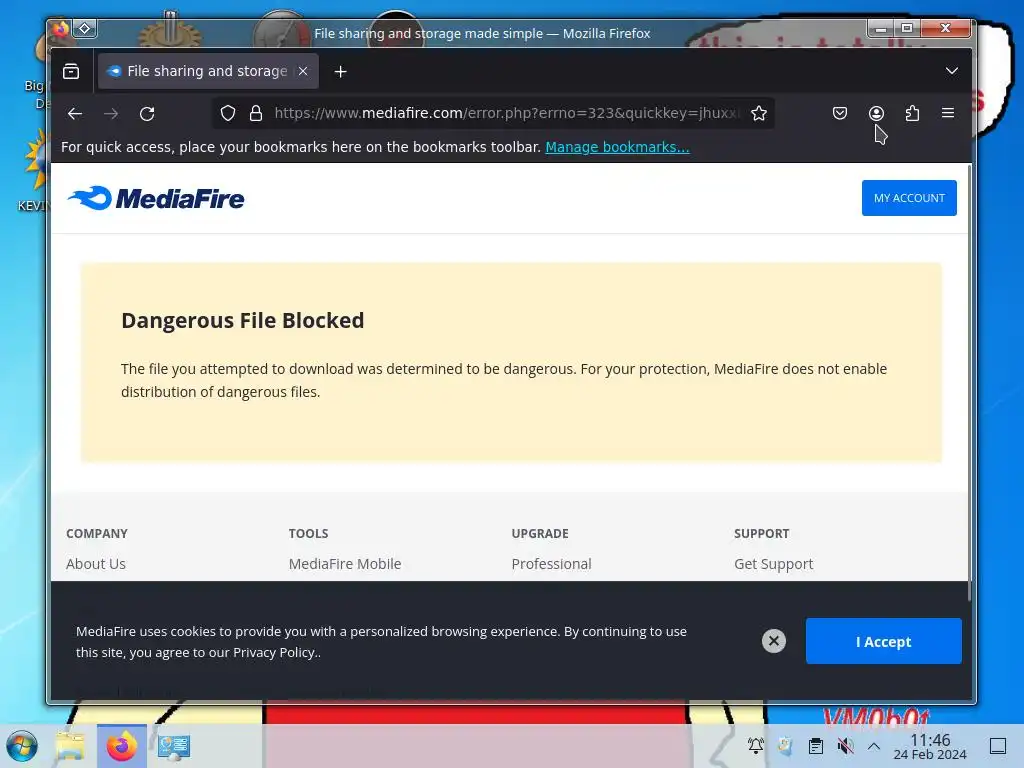Close the File sharing and storage tab
This screenshot has height=768, width=1024.
point(303,71)
